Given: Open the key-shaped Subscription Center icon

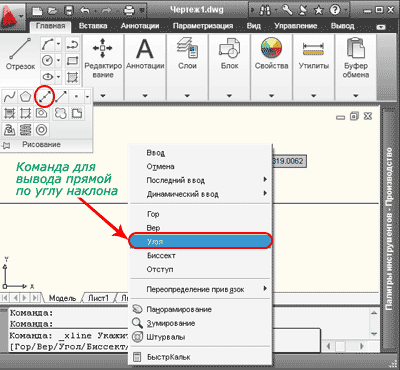Looking at the screenshot, I should tap(287, 10).
